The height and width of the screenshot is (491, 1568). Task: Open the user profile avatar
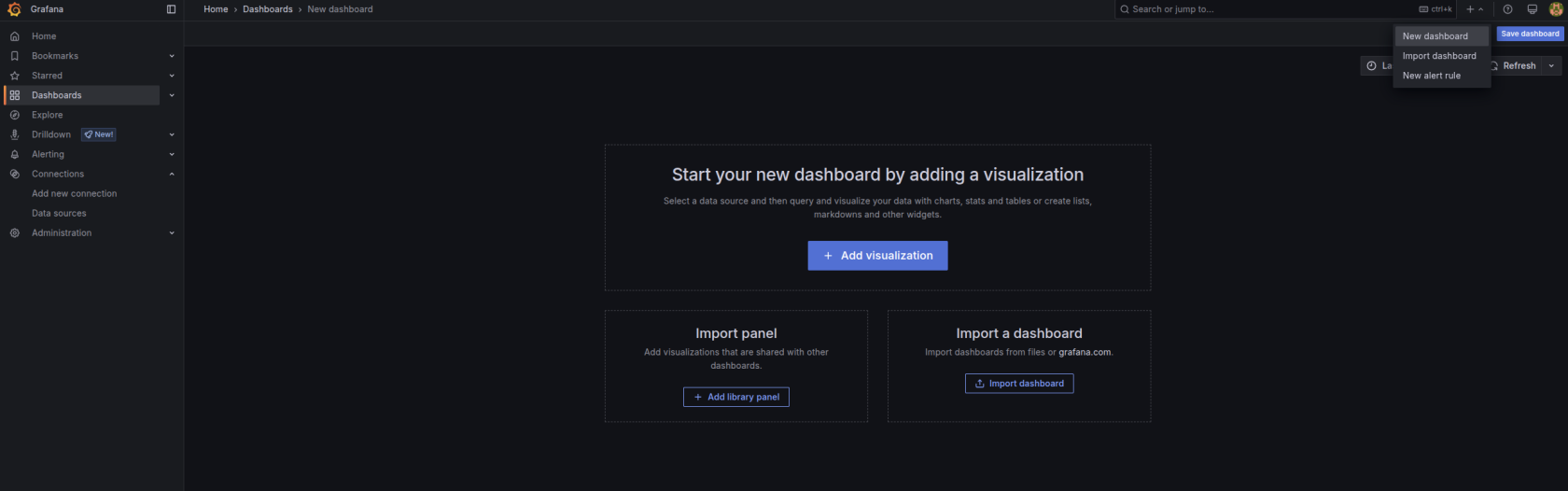coord(1556,9)
